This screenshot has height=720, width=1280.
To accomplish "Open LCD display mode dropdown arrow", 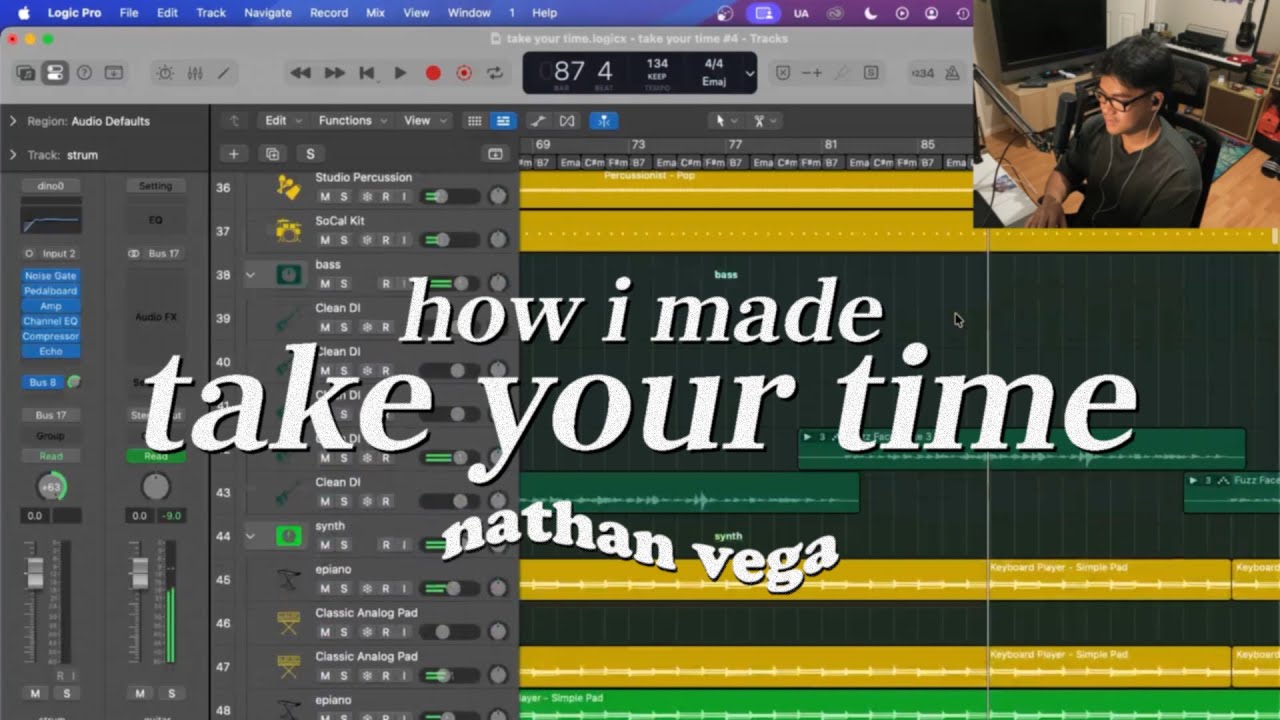I will coord(748,74).
